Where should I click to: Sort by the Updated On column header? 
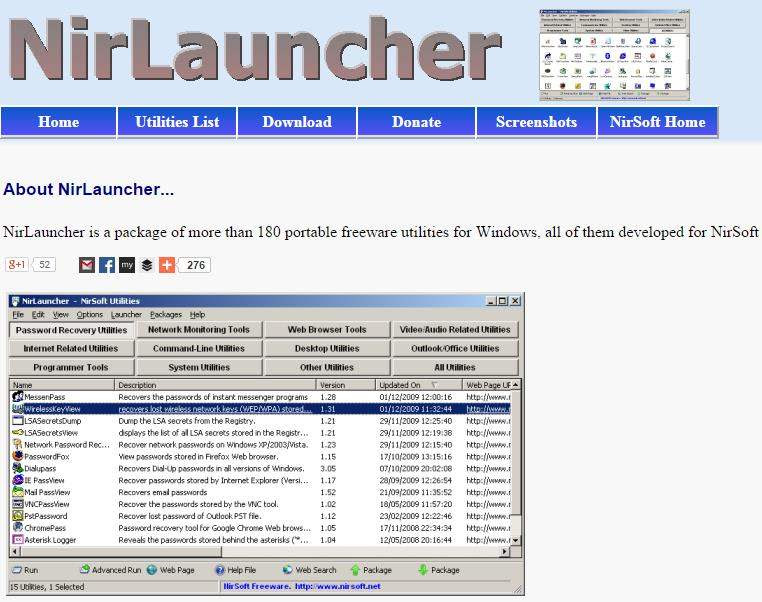pos(418,385)
